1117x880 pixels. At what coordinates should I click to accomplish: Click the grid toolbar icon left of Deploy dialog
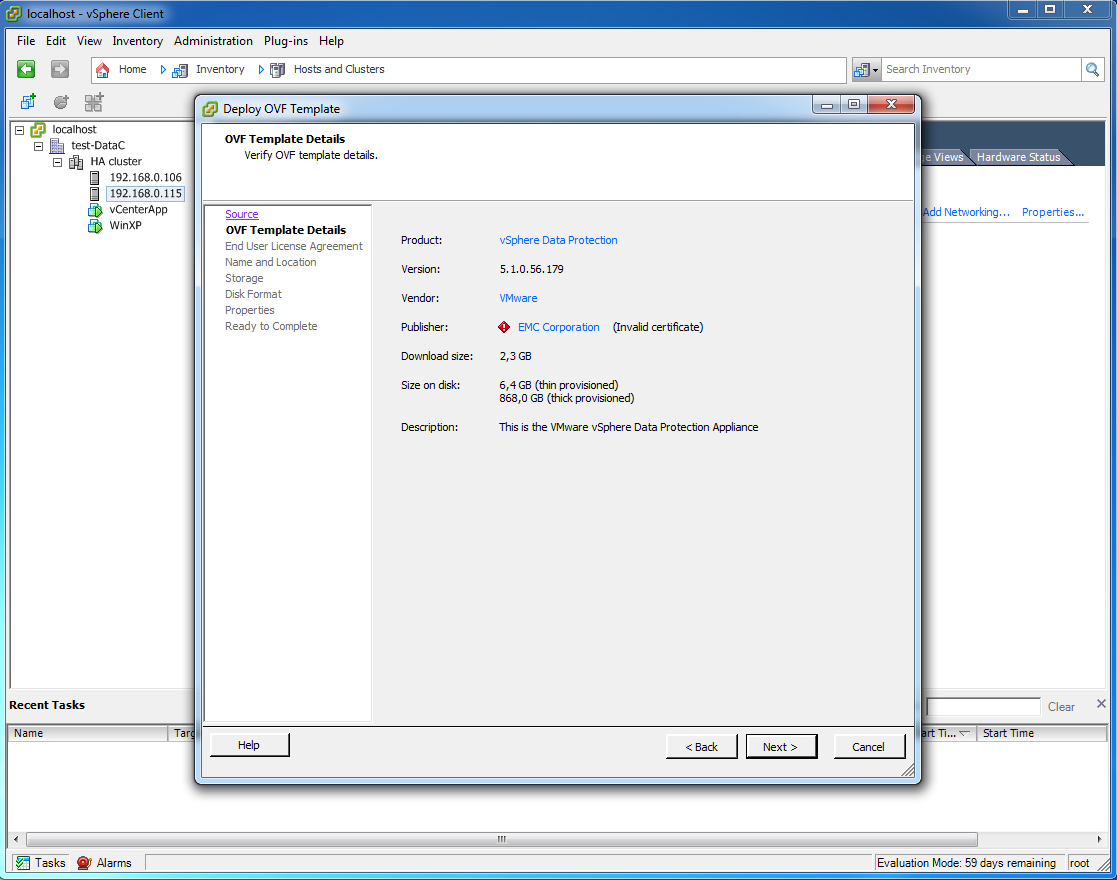point(94,102)
